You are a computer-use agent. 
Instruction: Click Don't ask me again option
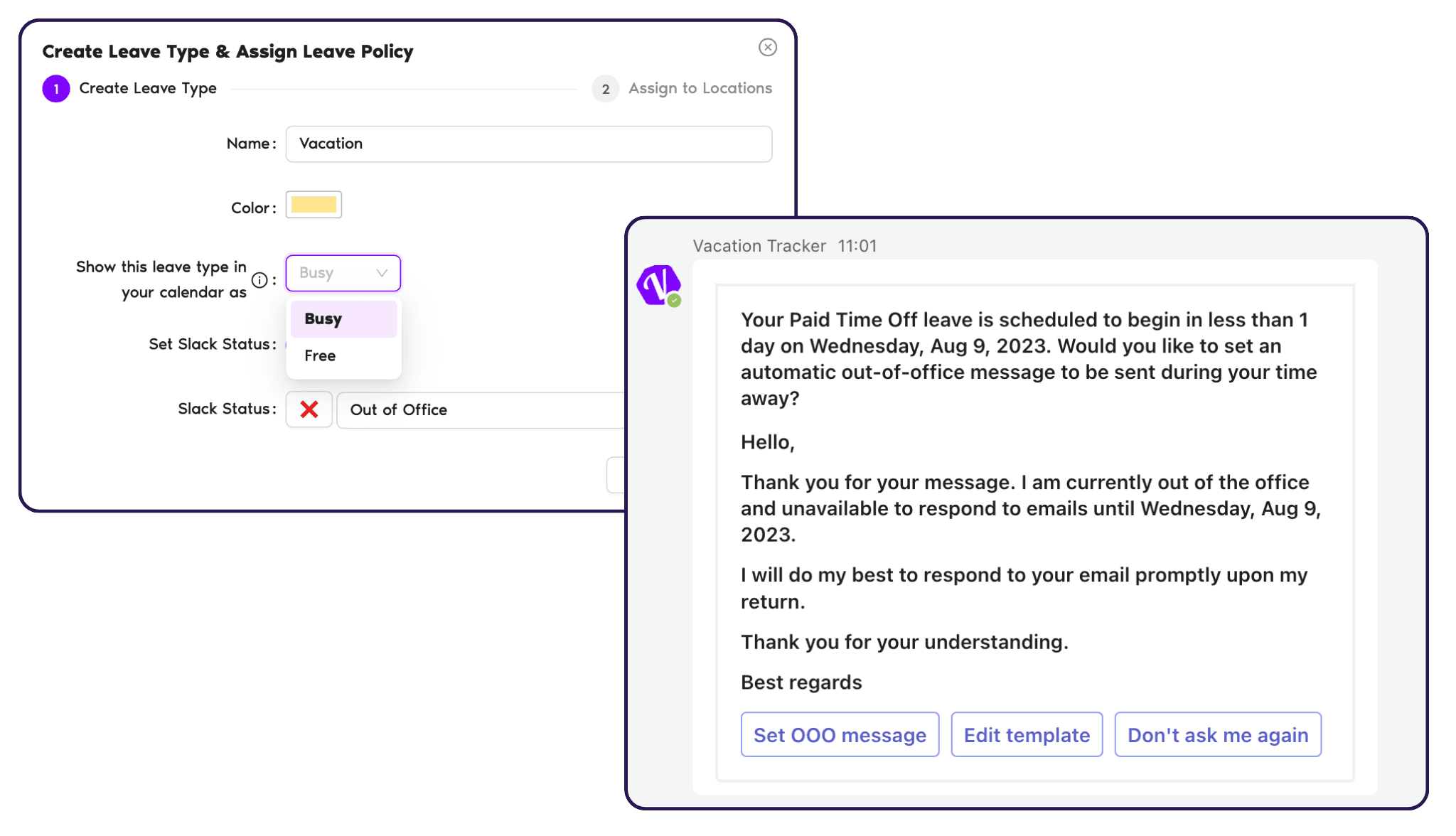click(x=1217, y=734)
